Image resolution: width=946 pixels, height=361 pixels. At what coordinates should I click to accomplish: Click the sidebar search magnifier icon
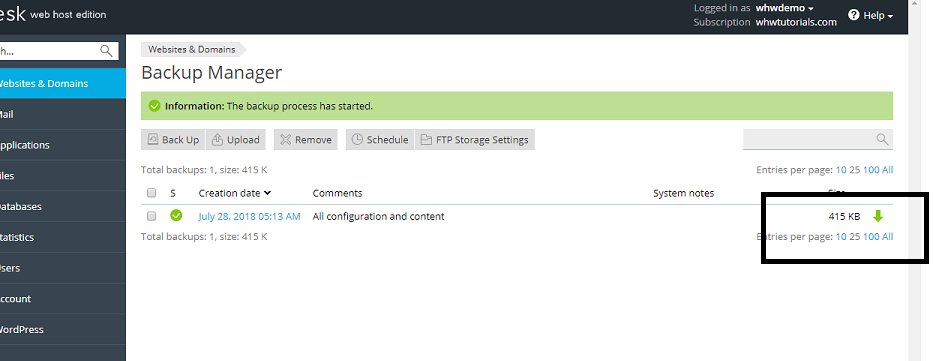coord(106,51)
